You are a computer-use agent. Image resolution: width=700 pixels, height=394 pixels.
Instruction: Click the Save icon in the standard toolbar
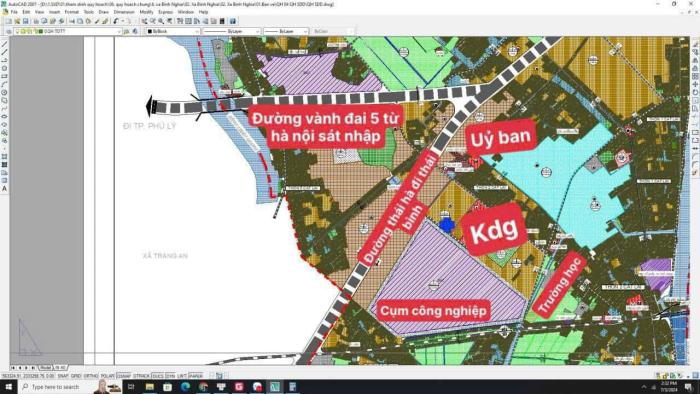[x=25, y=21]
